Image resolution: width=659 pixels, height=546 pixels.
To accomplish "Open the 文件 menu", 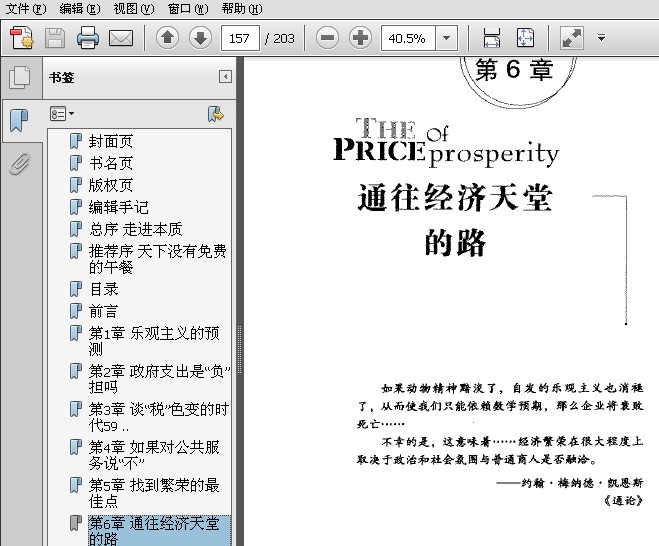I will tap(25, 8).
